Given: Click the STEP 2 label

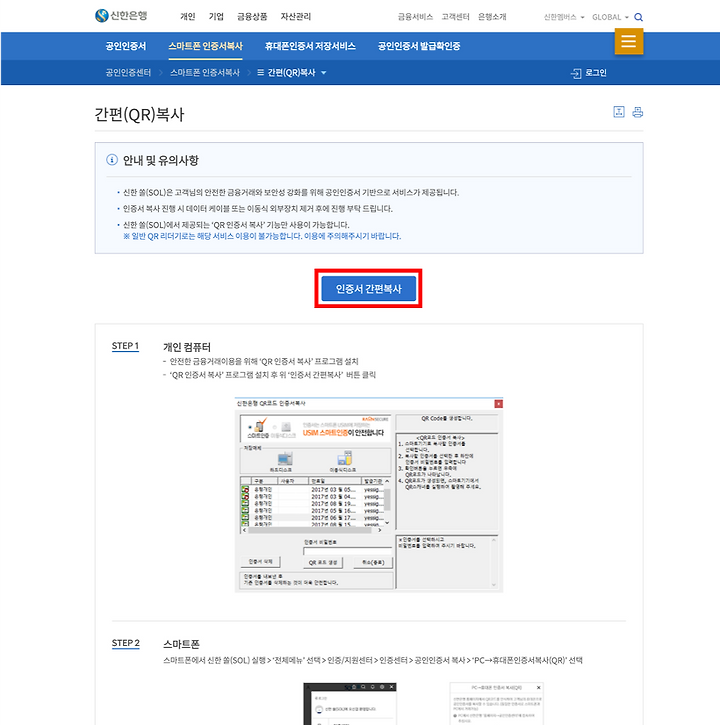Looking at the screenshot, I should pos(125,643).
